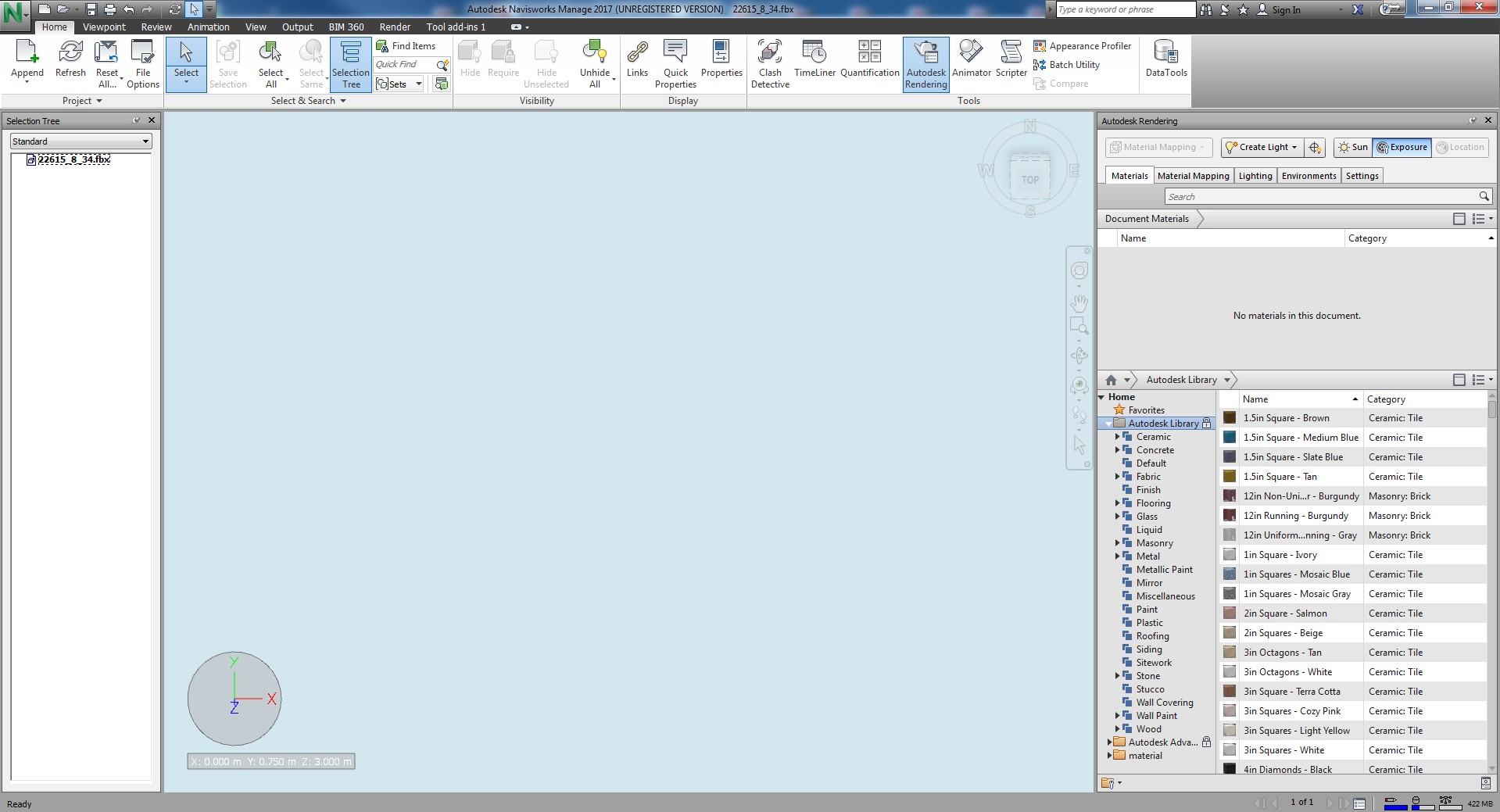Click Unhide All icon
1500x812 pixels.
coord(595,52)
